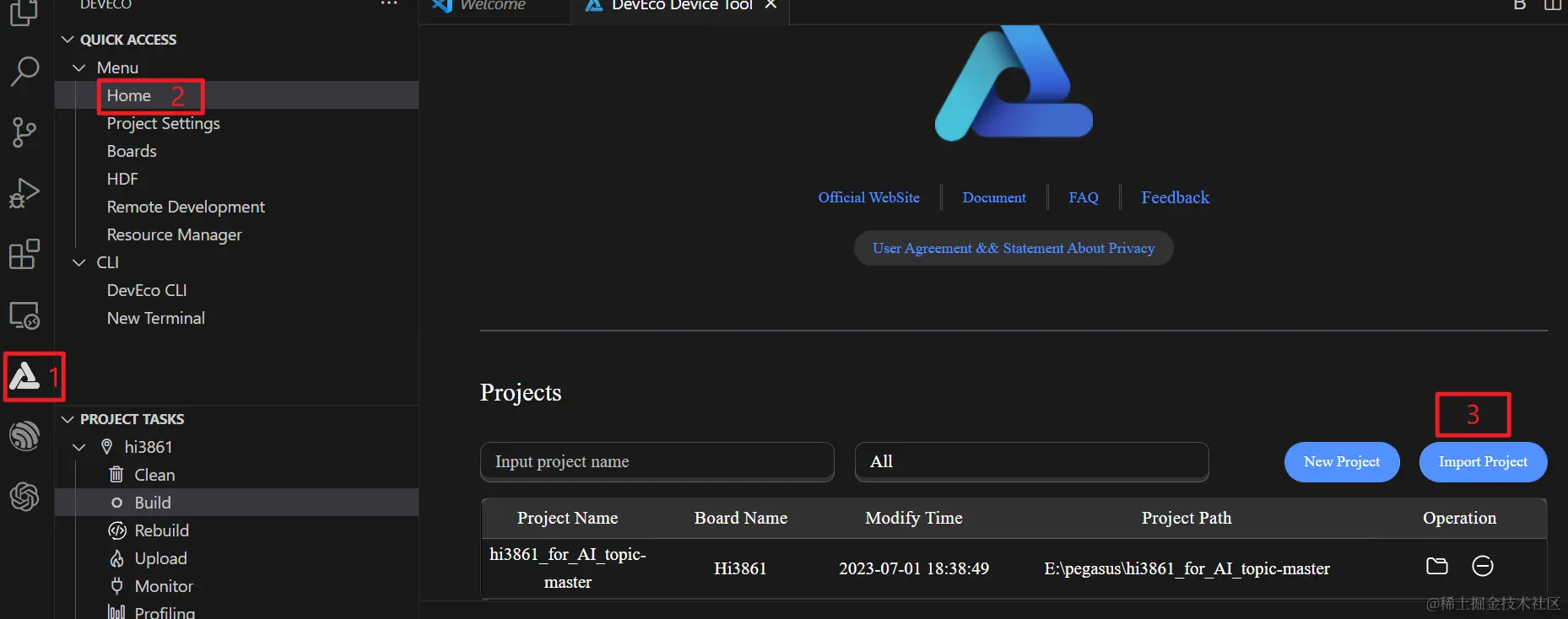Remove project using circle-minus icon

point(1483,566)
